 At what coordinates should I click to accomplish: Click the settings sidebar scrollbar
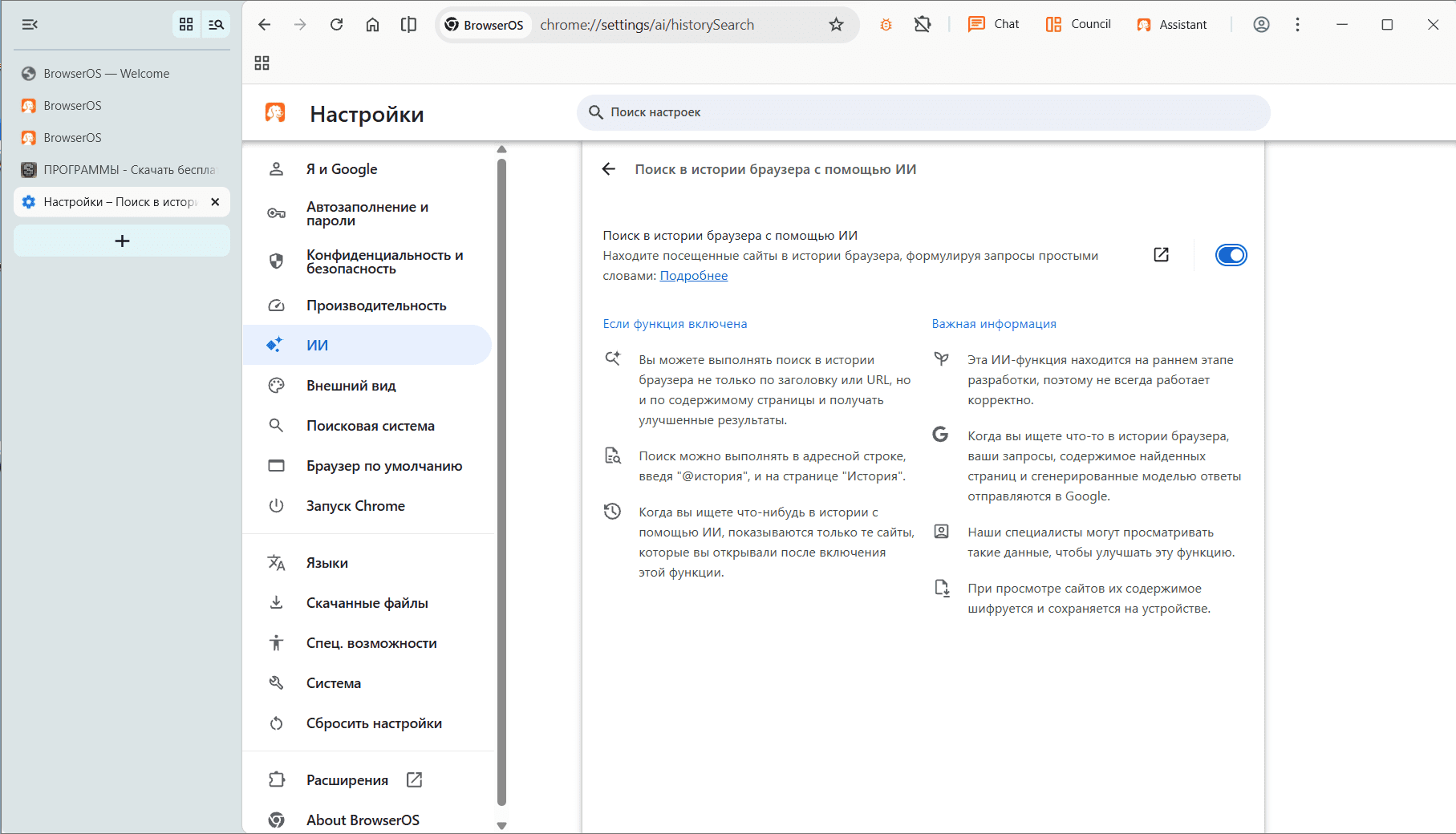click(x=502, y=481)
